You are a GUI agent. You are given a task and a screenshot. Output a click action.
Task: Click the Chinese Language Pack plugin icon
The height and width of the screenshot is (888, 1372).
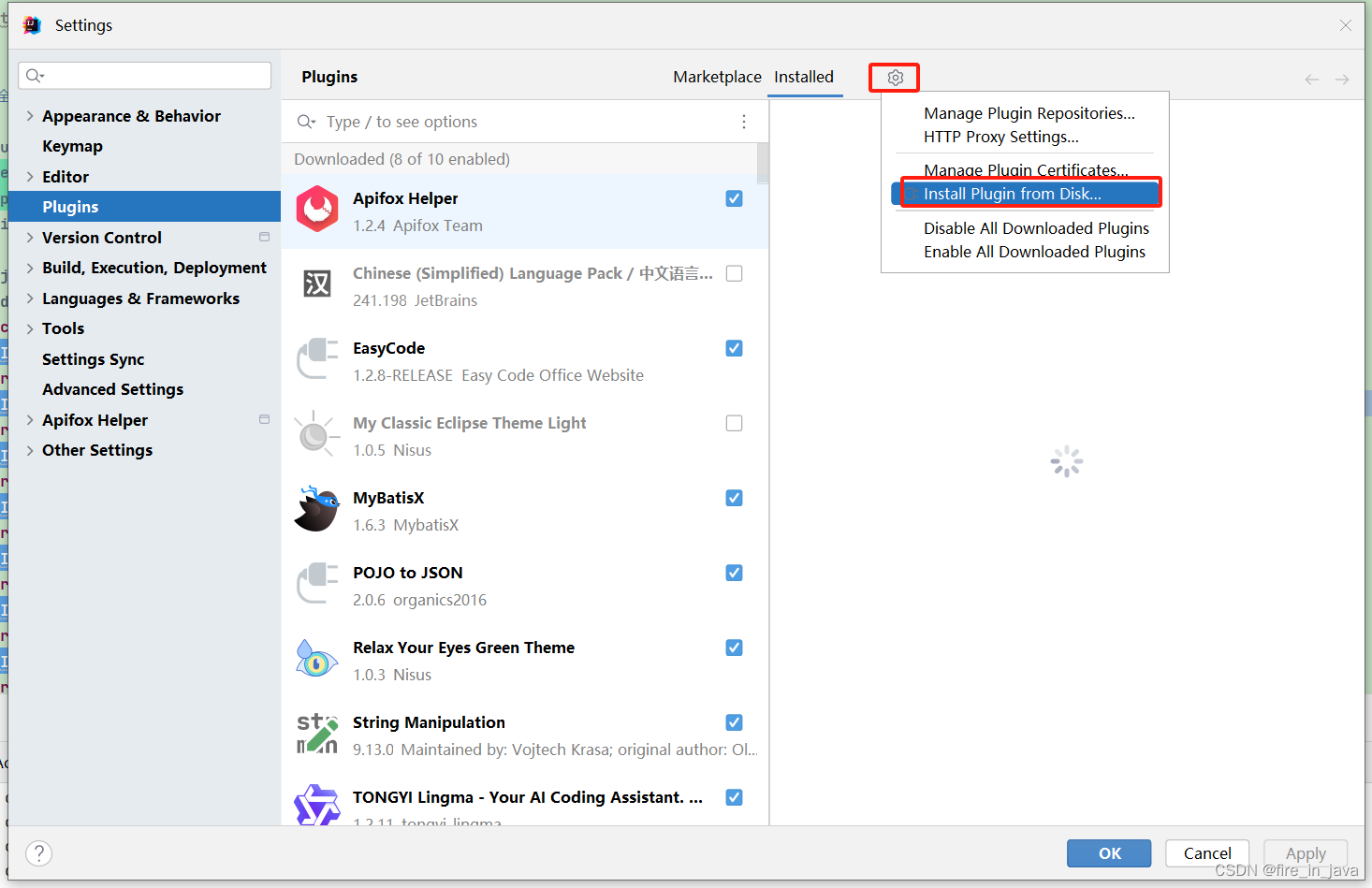[x=317, y=283]
